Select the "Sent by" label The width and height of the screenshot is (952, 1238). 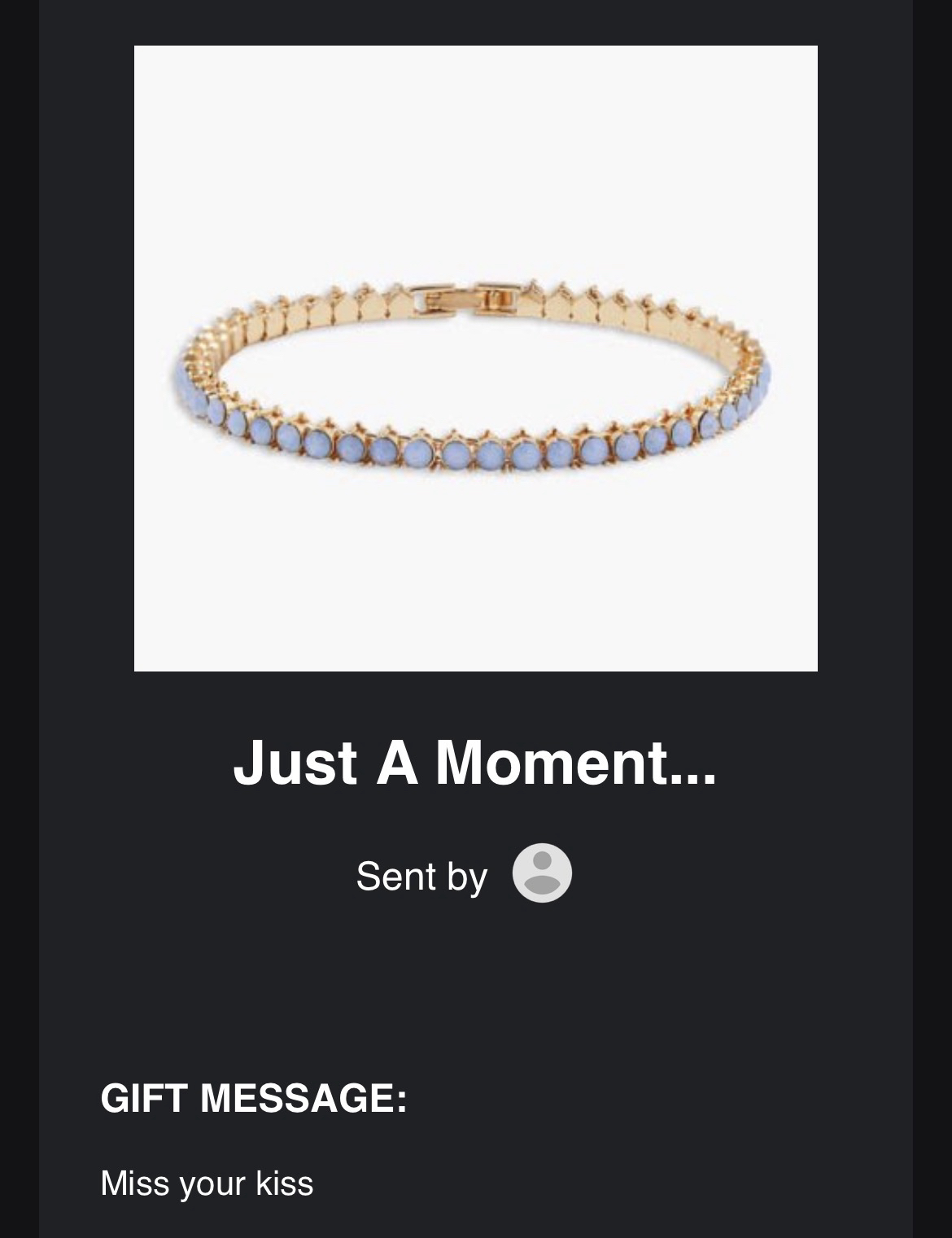pos(421,876)
